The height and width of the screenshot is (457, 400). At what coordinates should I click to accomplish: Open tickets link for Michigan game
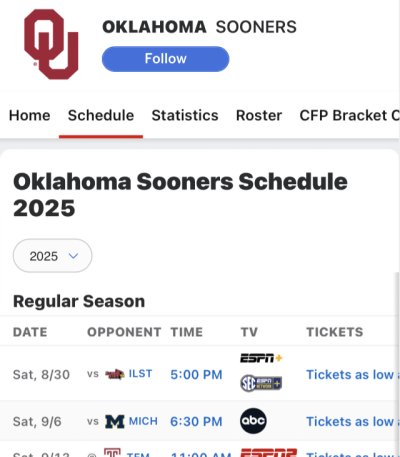coord(353,422)
